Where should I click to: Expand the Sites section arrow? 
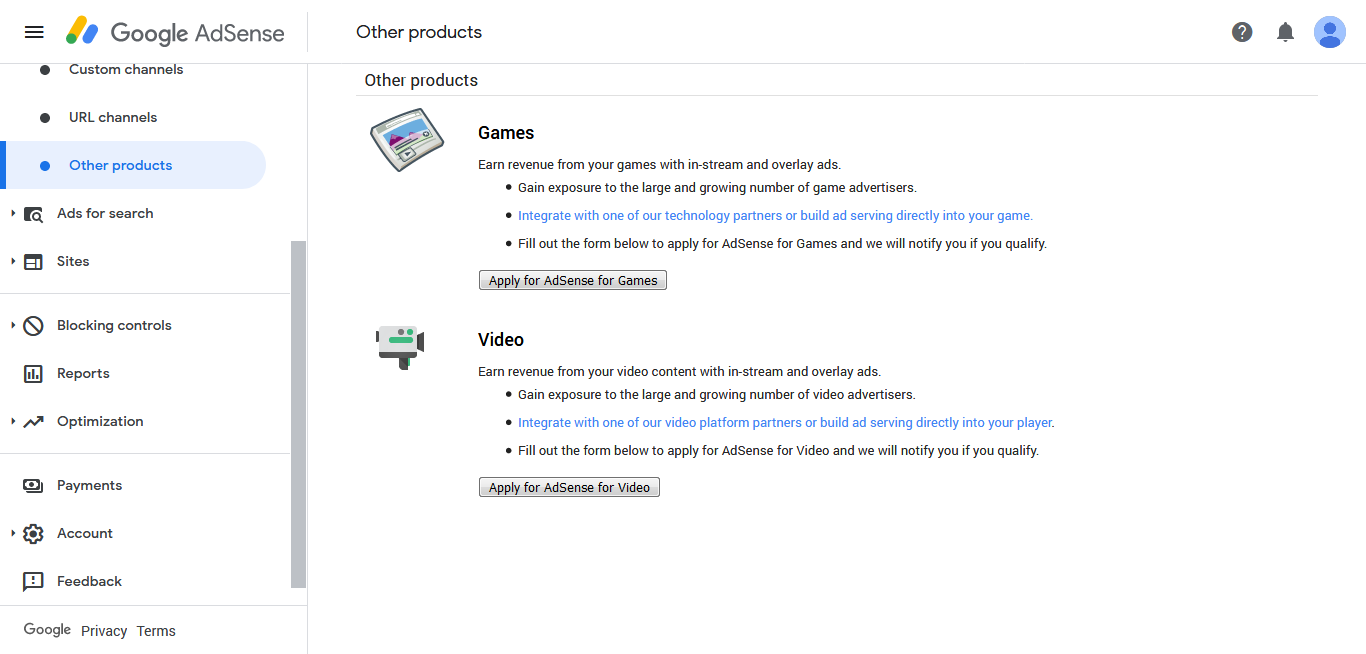[13, 261]
